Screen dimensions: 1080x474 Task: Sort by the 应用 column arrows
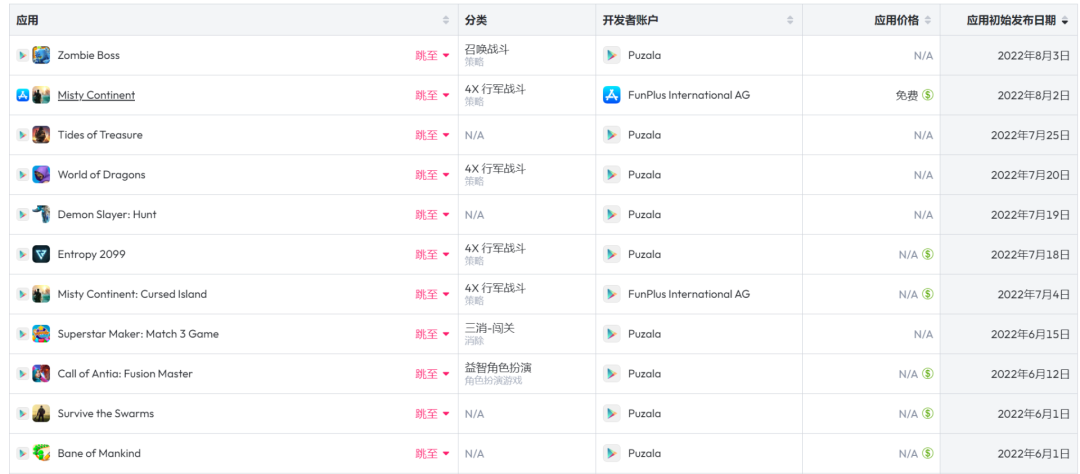pos(446,21)
